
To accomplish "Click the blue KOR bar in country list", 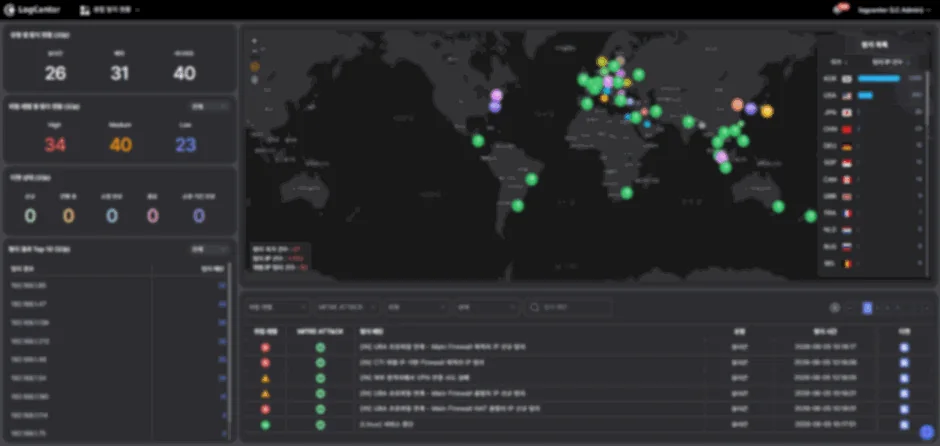I will (879, 79).
